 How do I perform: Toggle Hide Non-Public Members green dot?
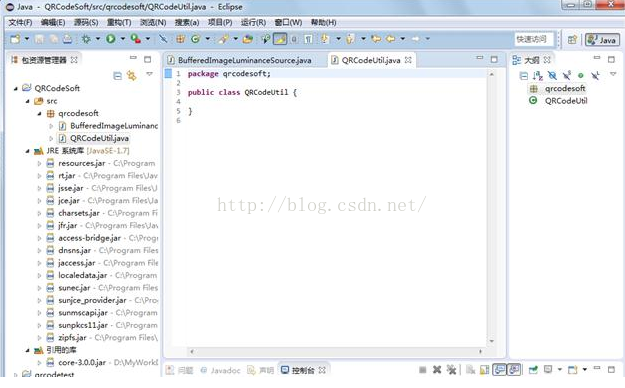581,75
